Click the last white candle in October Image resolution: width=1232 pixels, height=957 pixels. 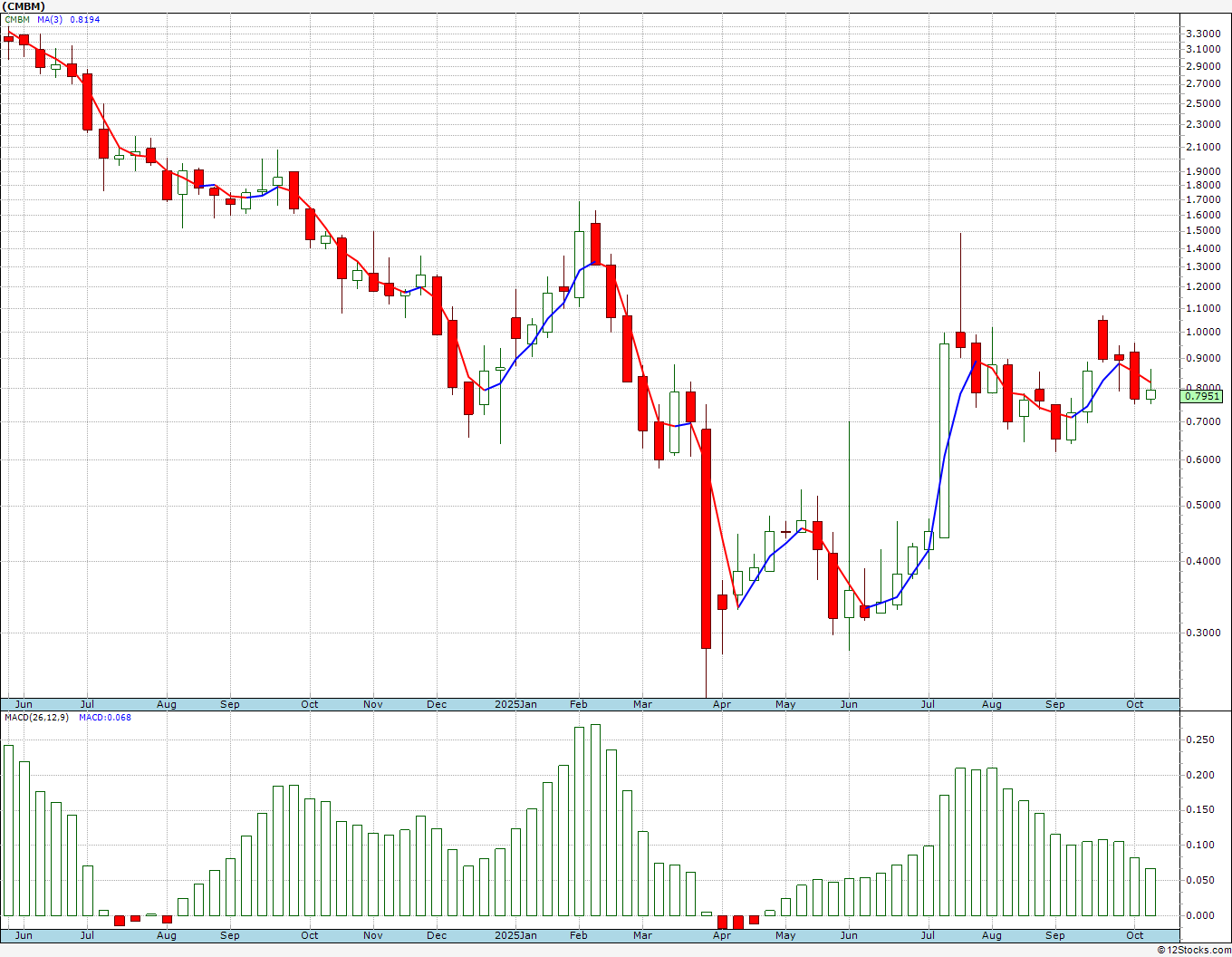coord(1150,394)
